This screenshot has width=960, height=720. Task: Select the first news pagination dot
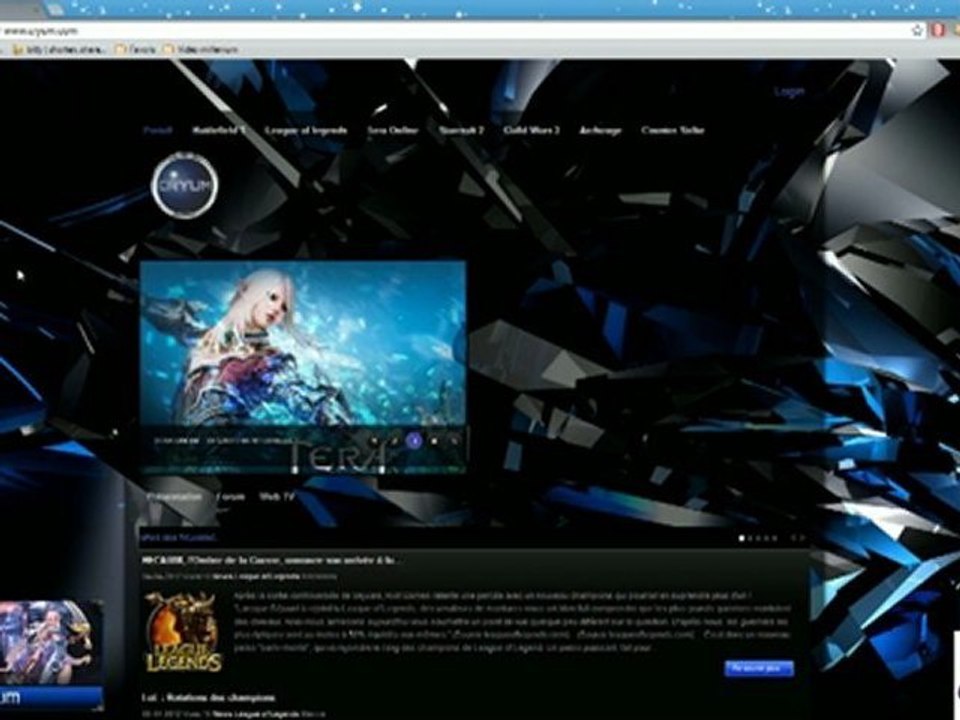741,538
